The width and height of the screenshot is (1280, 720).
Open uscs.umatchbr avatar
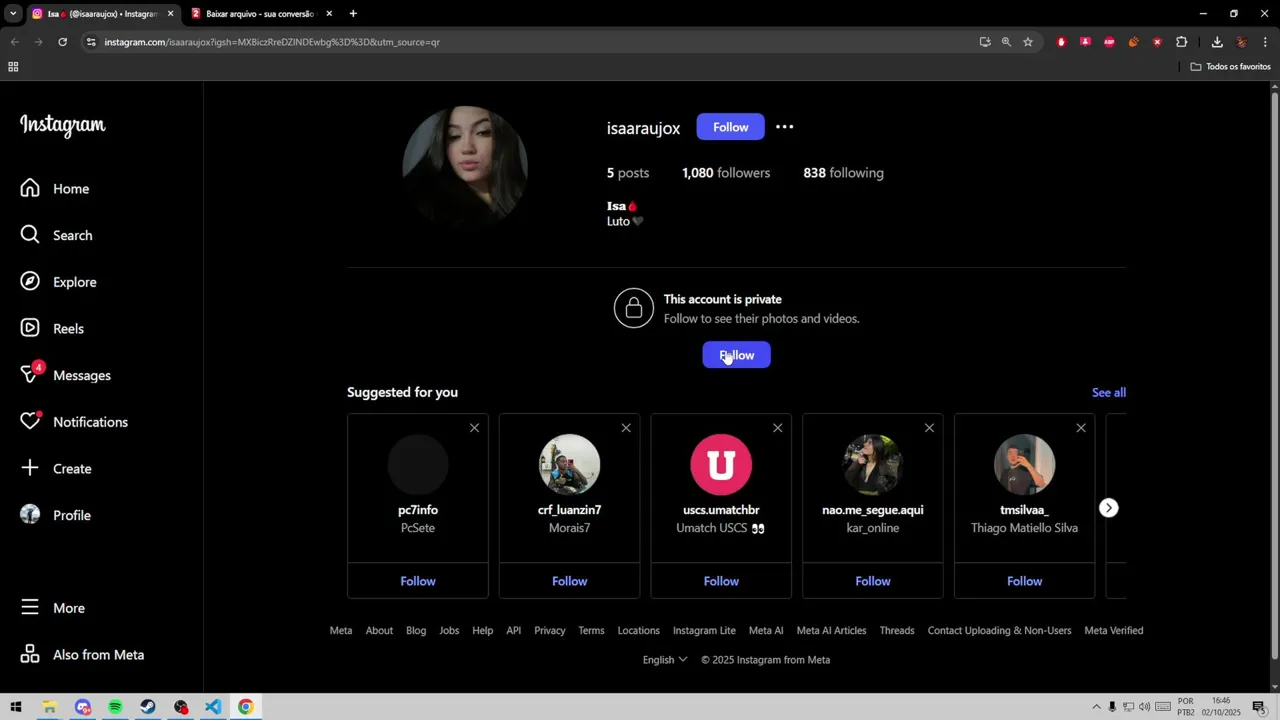click(721, 465)
